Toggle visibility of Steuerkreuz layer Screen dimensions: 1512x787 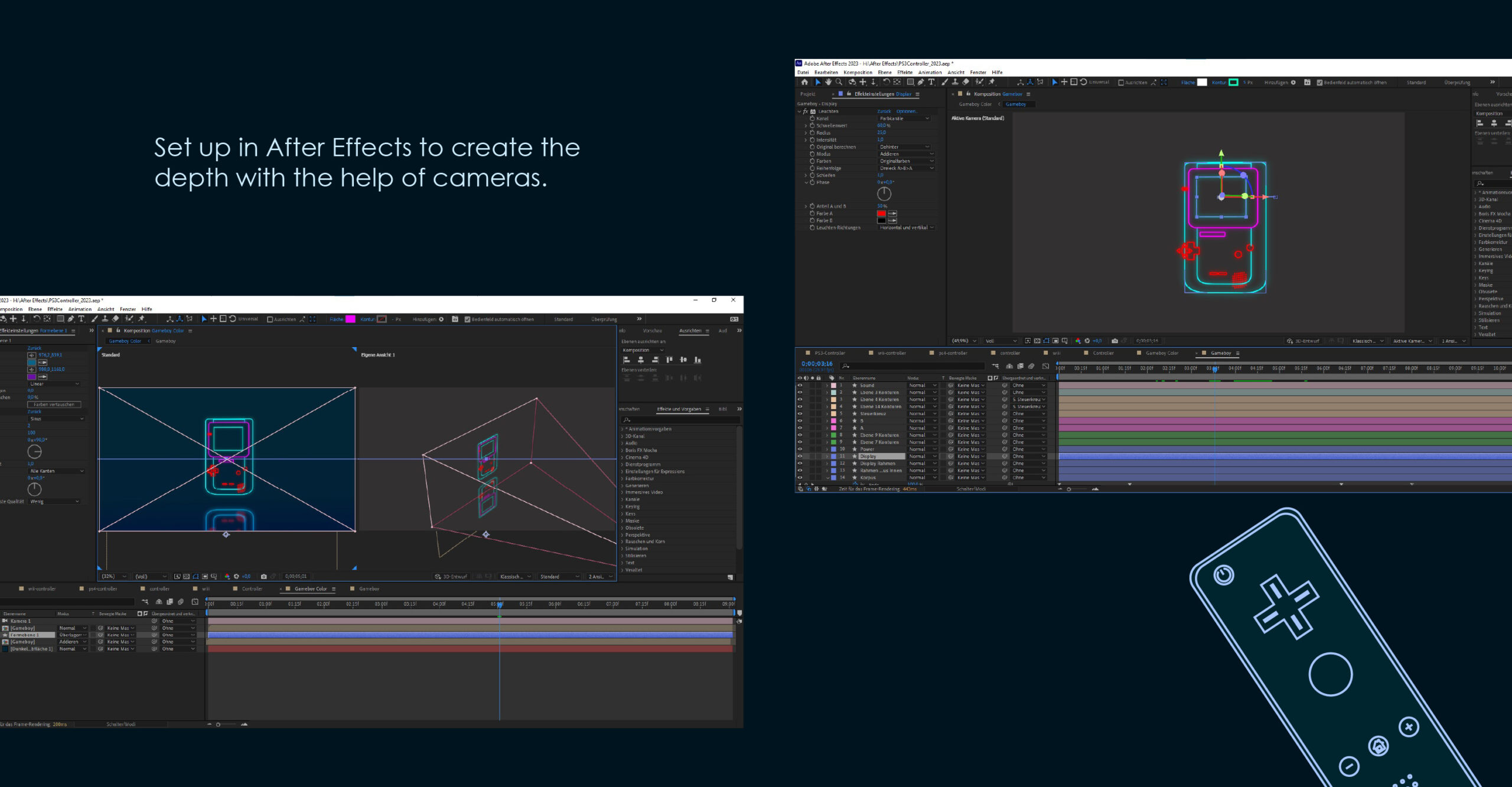coord(800,414)
